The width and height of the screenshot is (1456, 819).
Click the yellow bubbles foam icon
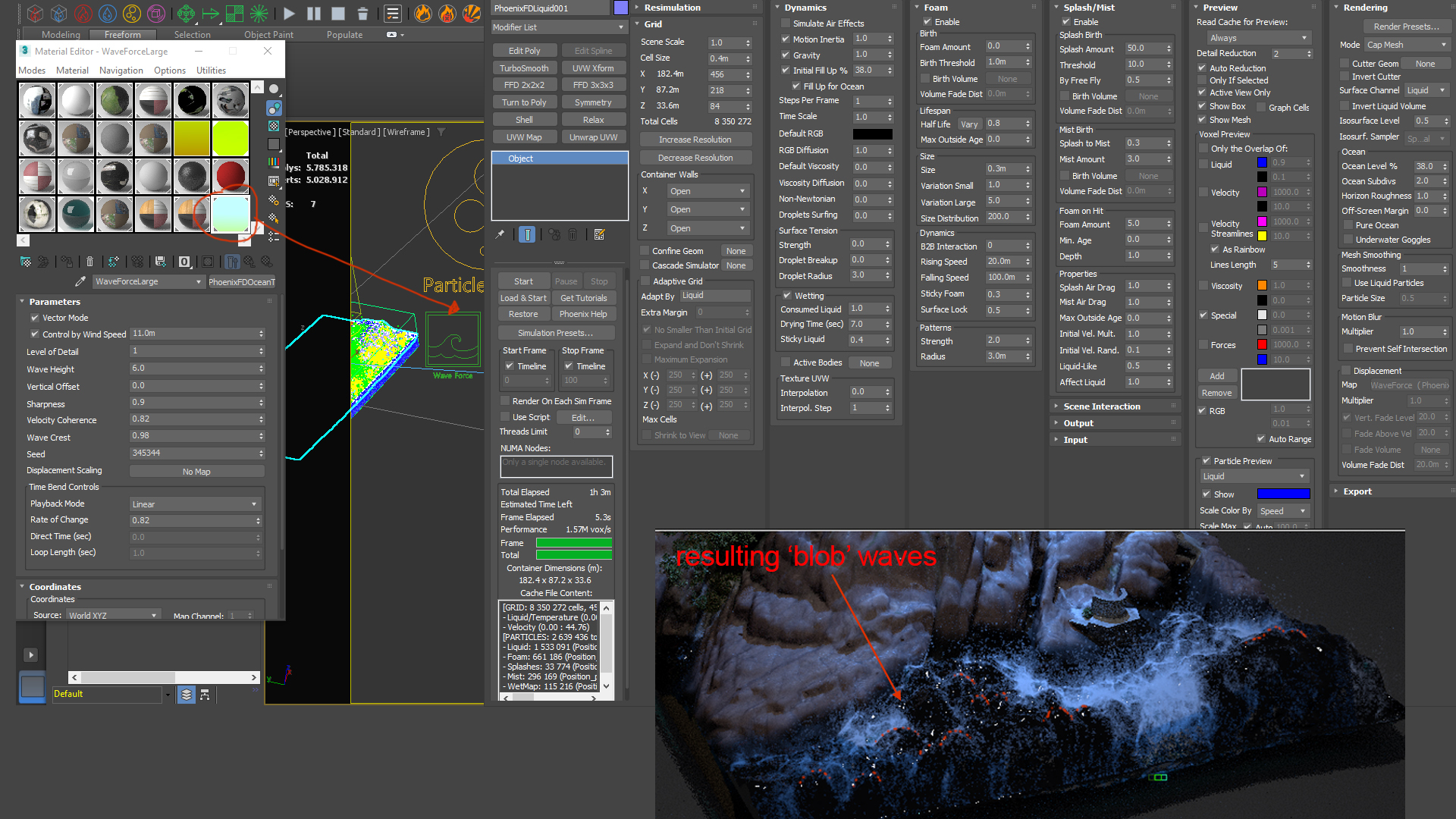[132, 13]
